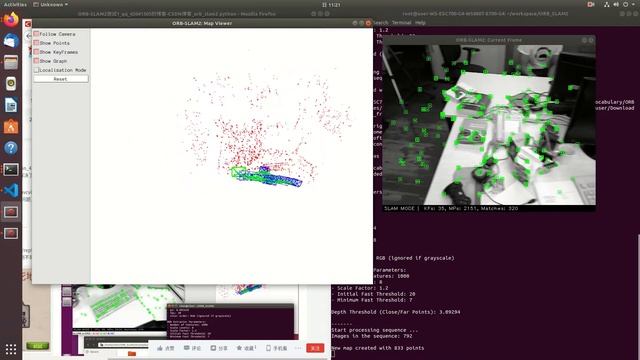The image size is (640, 360).
Task: Click the mobile phone view button
Action: [x=277, y=348]
